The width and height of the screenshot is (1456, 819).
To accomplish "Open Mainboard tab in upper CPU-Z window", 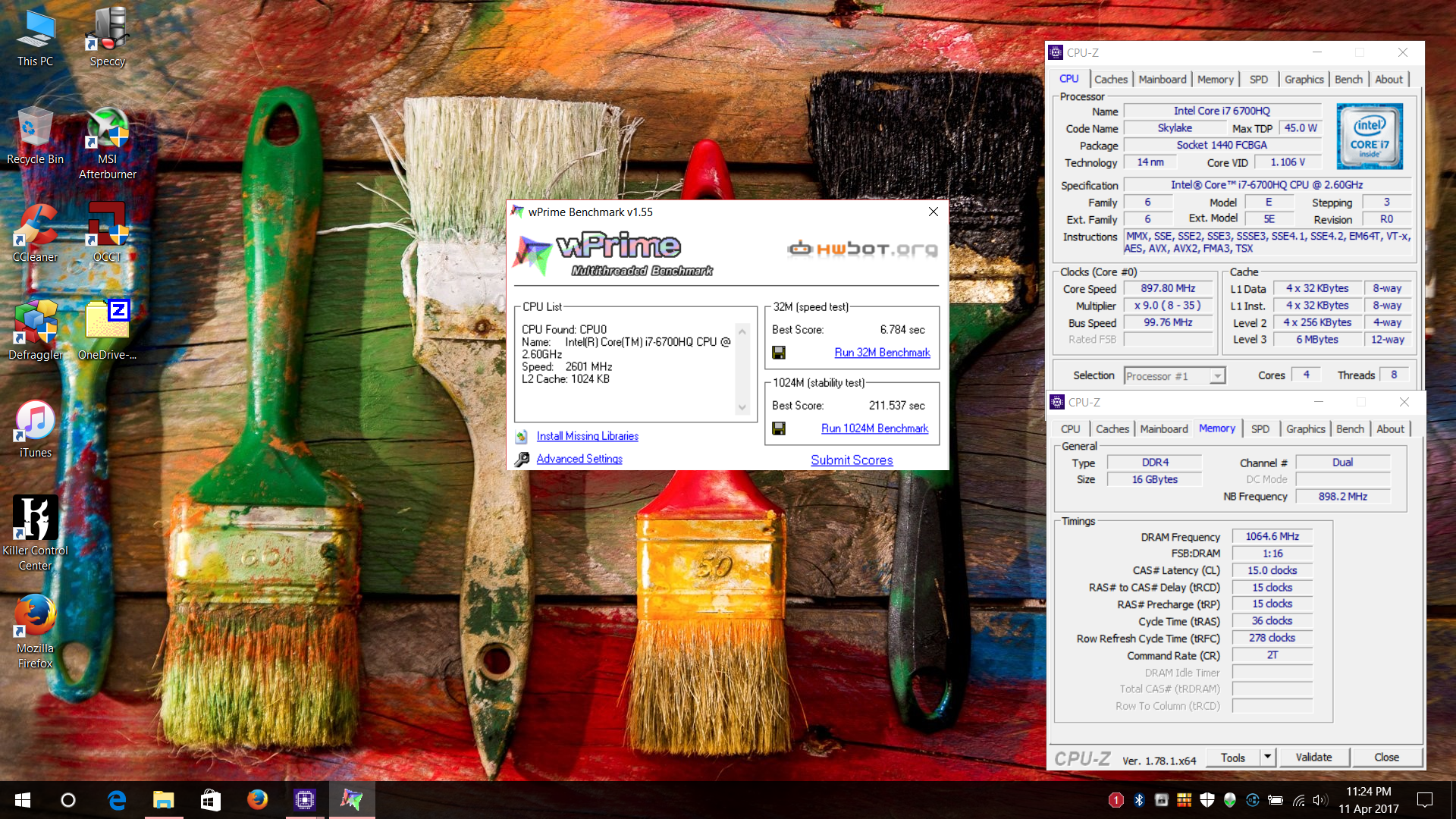I will pos(1163,79).
